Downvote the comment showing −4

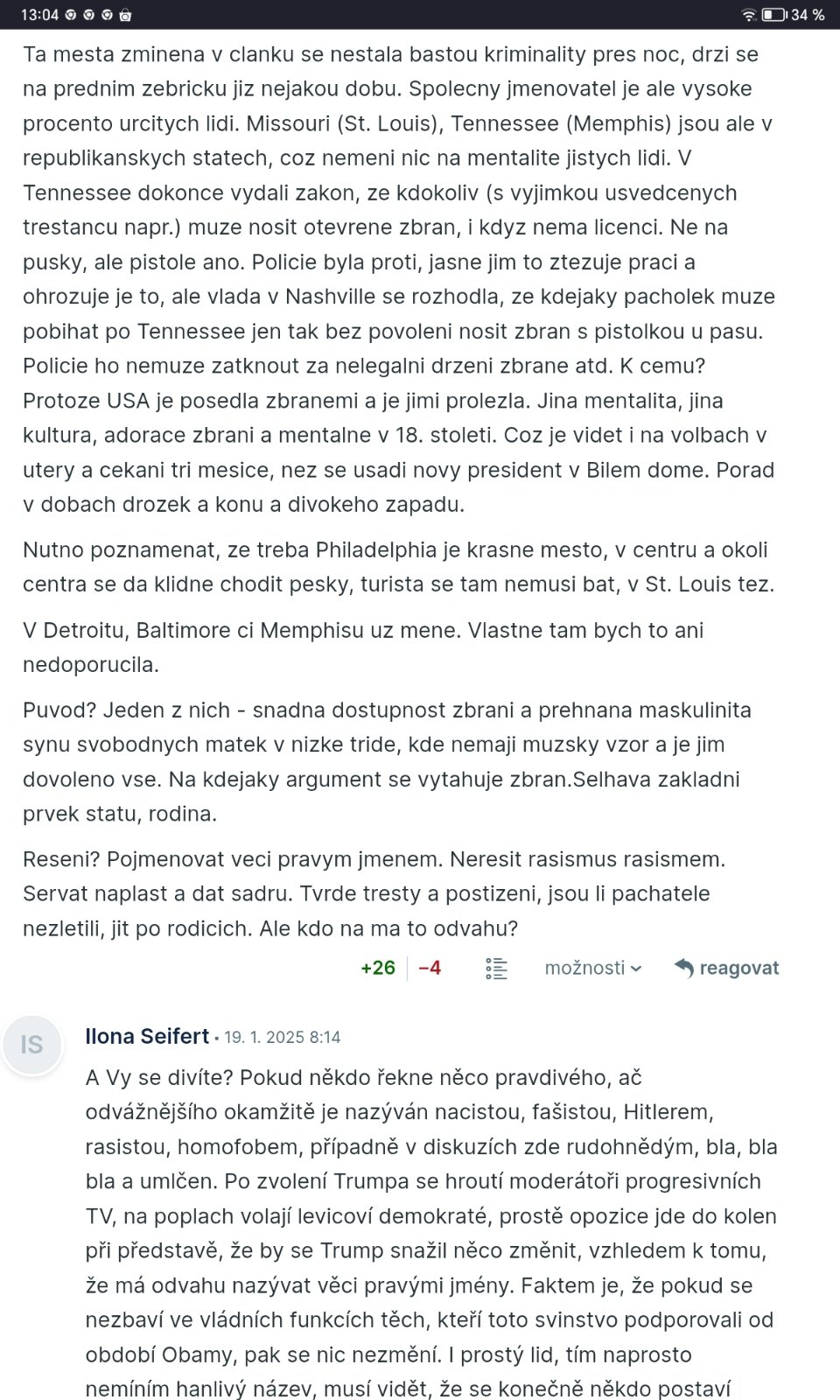click(x=430, y=968)
